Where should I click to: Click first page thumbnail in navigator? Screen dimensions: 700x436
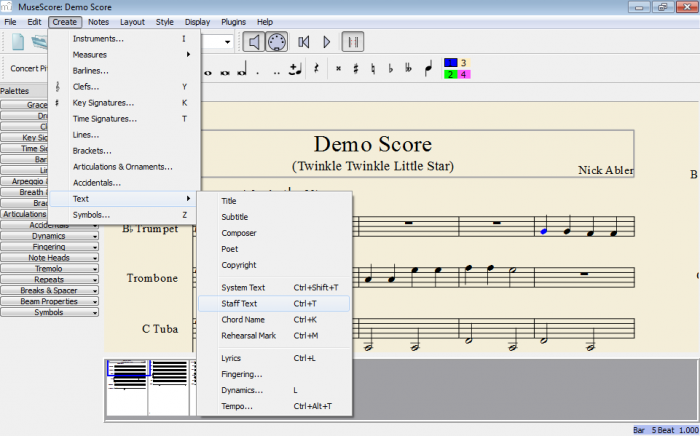(x=127, y=387)
